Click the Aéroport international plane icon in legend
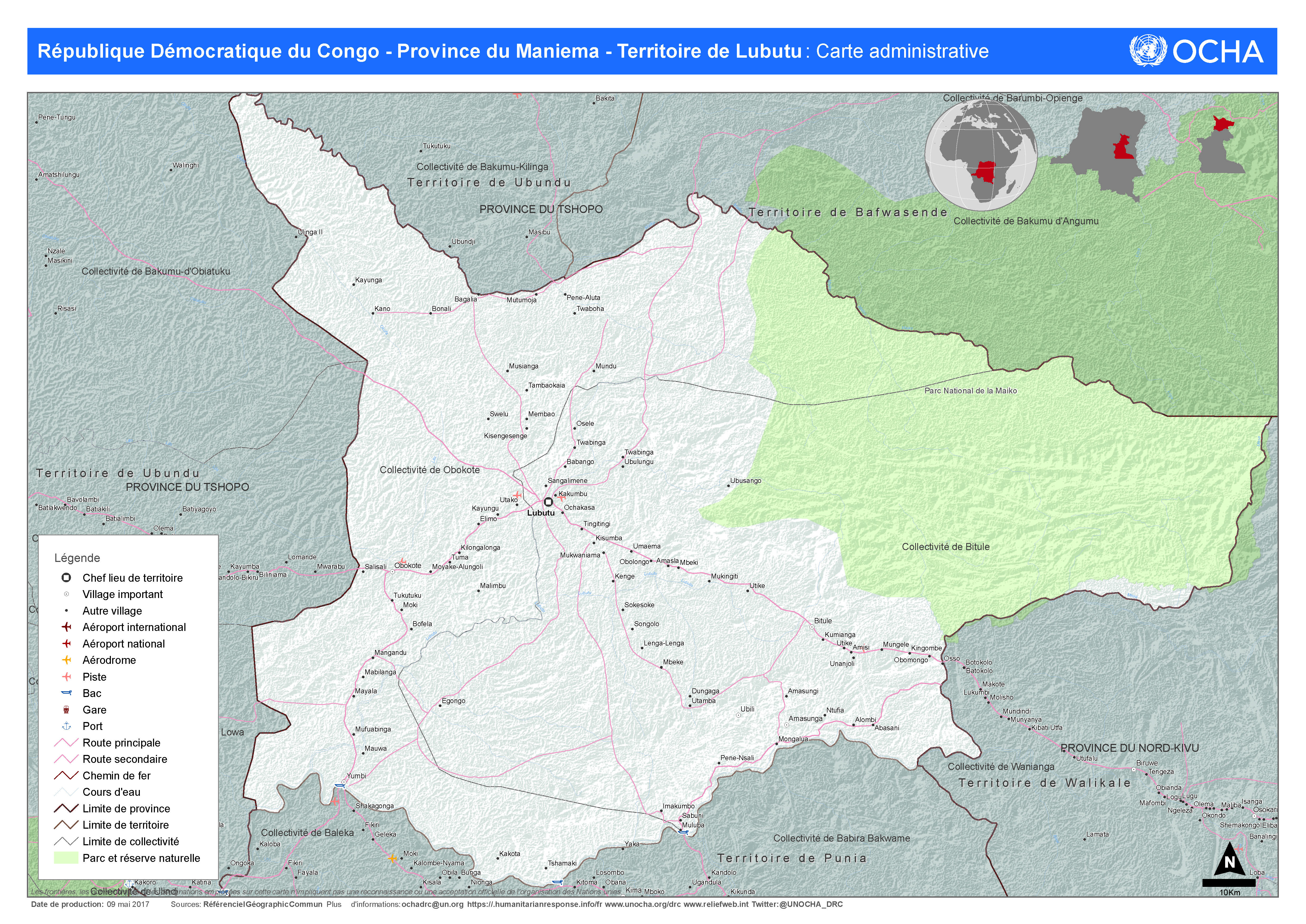Viewport: 1306px width, 924px height. [x=67, y=627]
